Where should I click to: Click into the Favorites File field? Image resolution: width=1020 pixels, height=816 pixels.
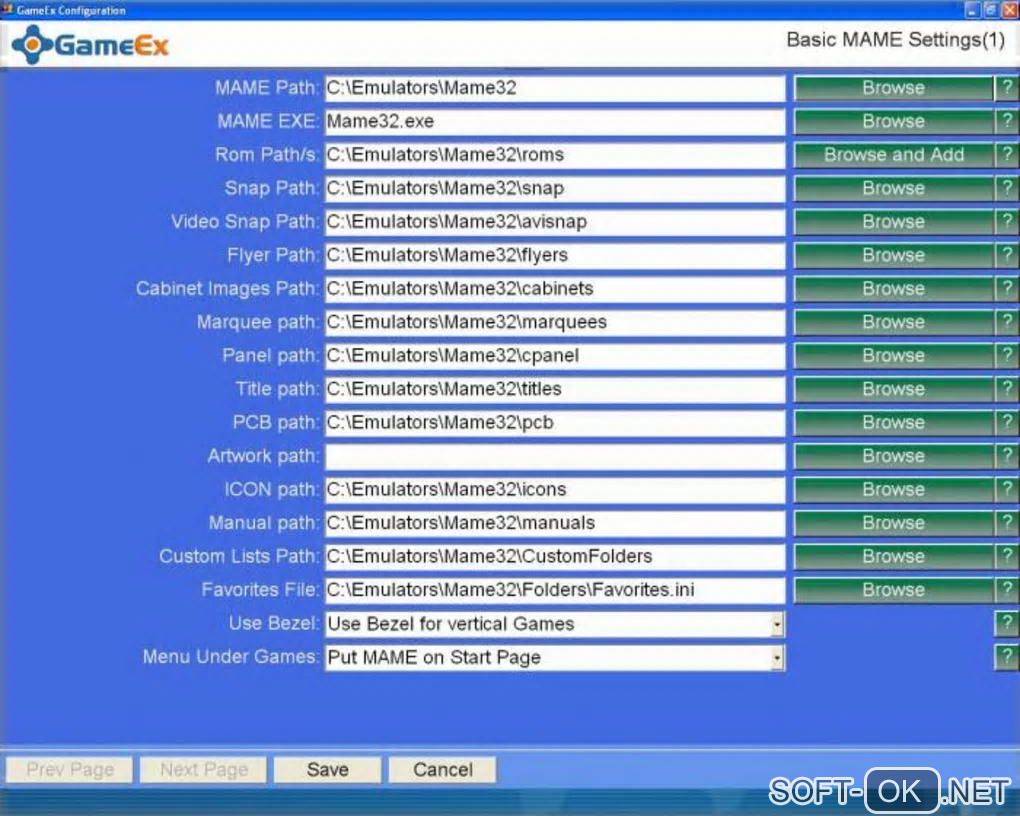555,590
